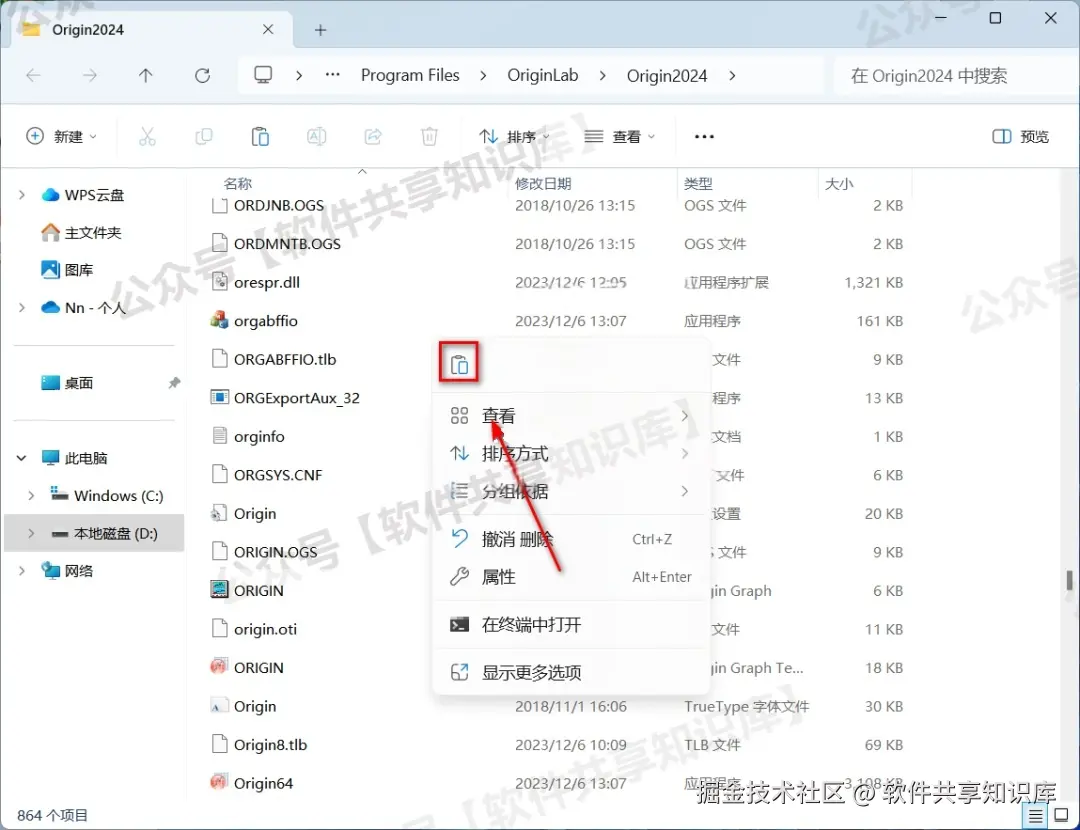Choose 撤消 删除 in context menu
Screen dimensions: 1080x830
coord(570,539)
